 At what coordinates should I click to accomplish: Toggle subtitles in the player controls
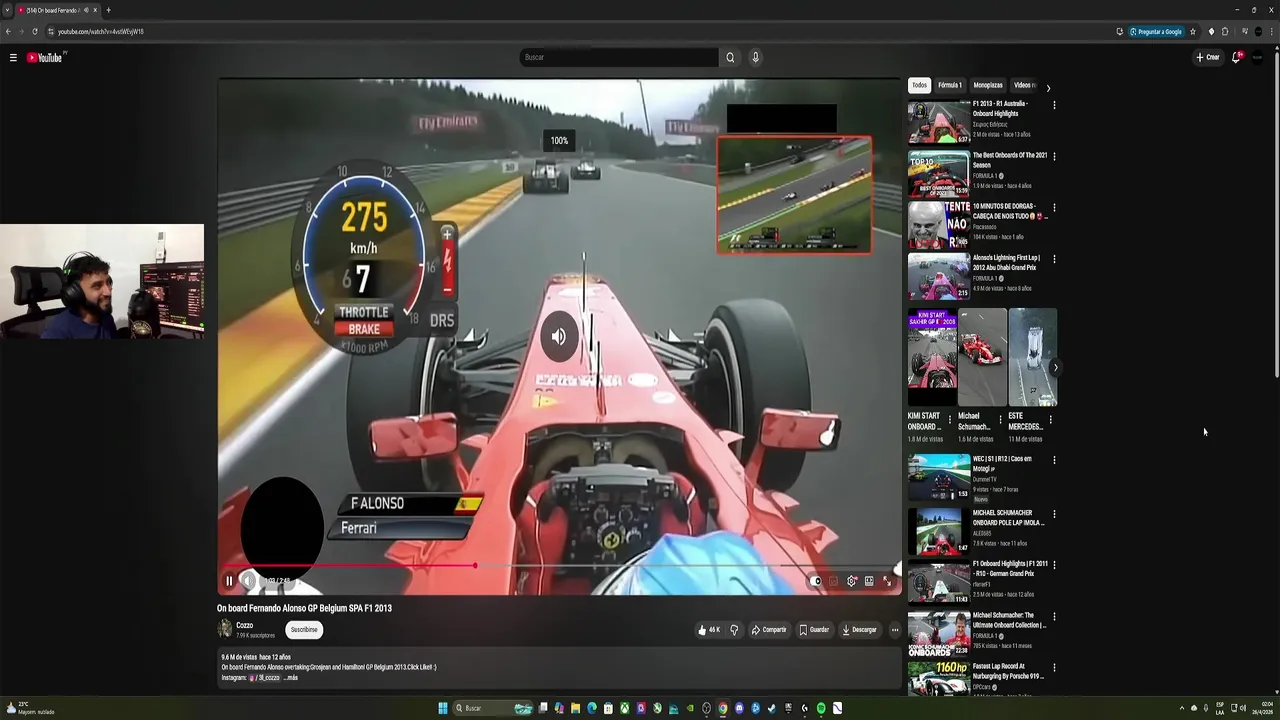[x=834, y=581]
